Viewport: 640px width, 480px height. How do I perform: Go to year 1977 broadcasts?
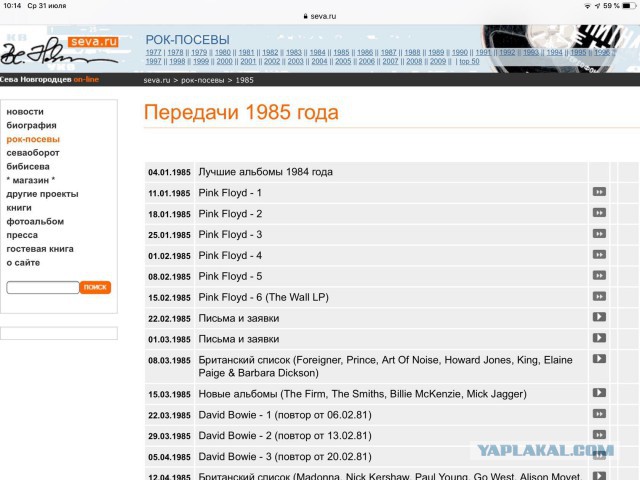[153, 53]
